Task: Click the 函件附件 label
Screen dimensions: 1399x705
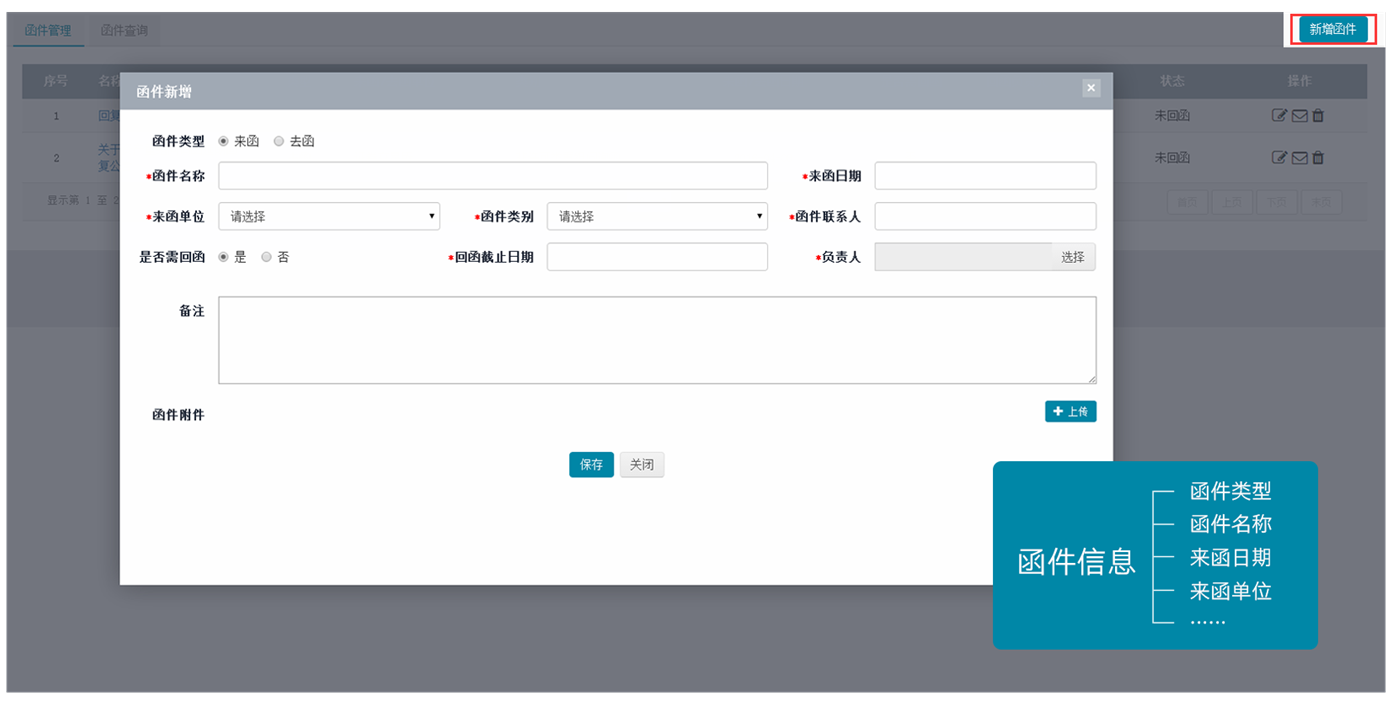Action: click(178, 415)
